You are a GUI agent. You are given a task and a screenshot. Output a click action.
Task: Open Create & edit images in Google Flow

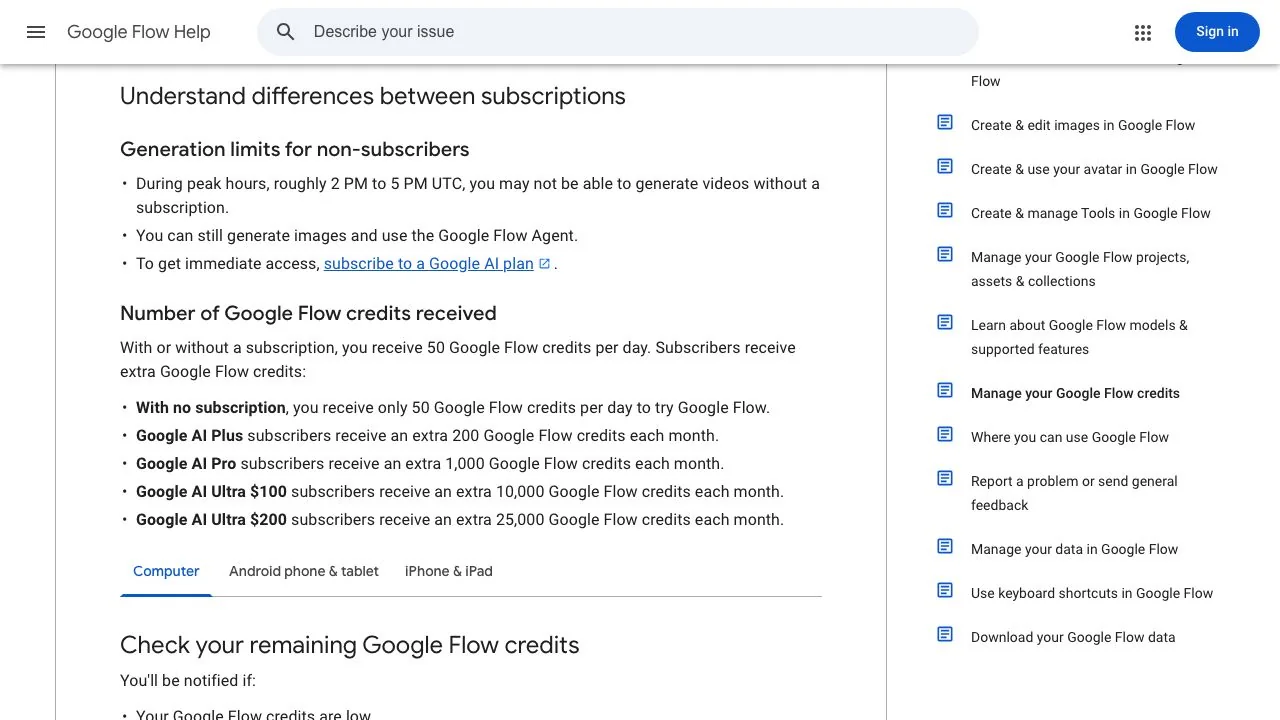pos(1083,125)
